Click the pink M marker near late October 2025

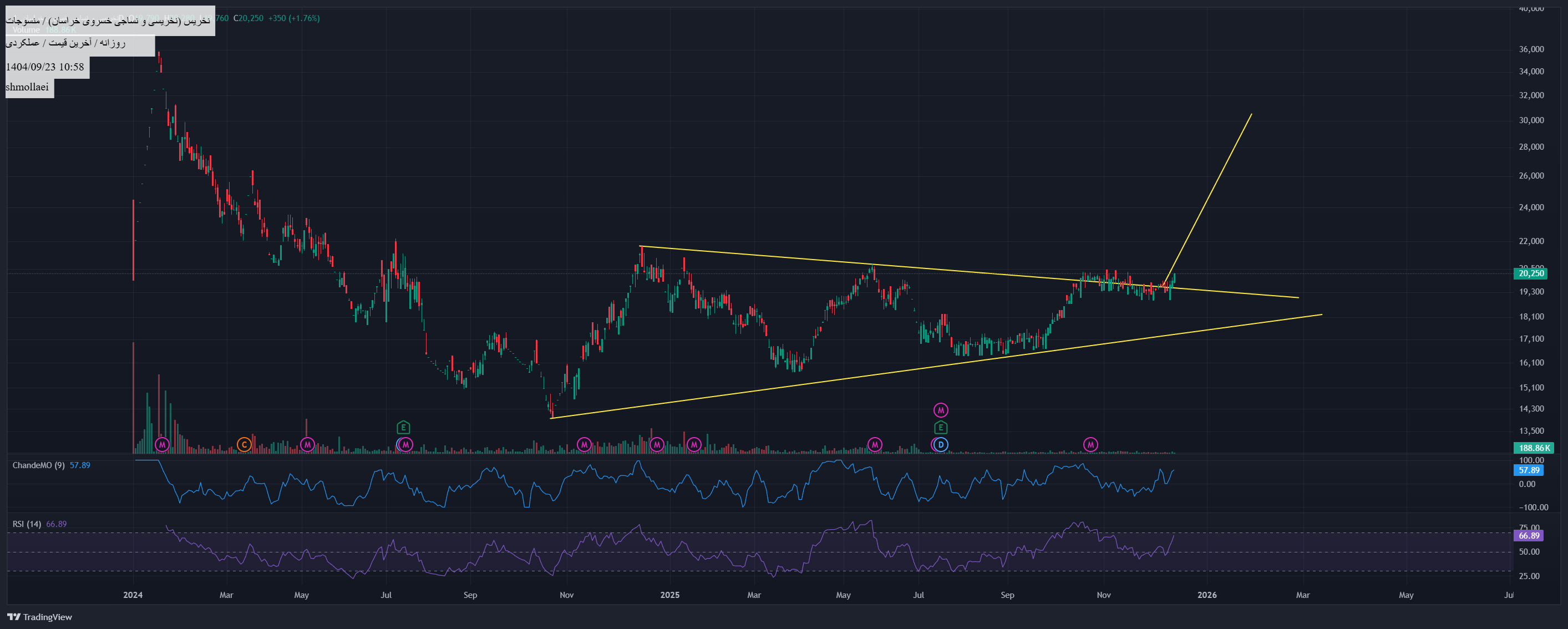1090,444
